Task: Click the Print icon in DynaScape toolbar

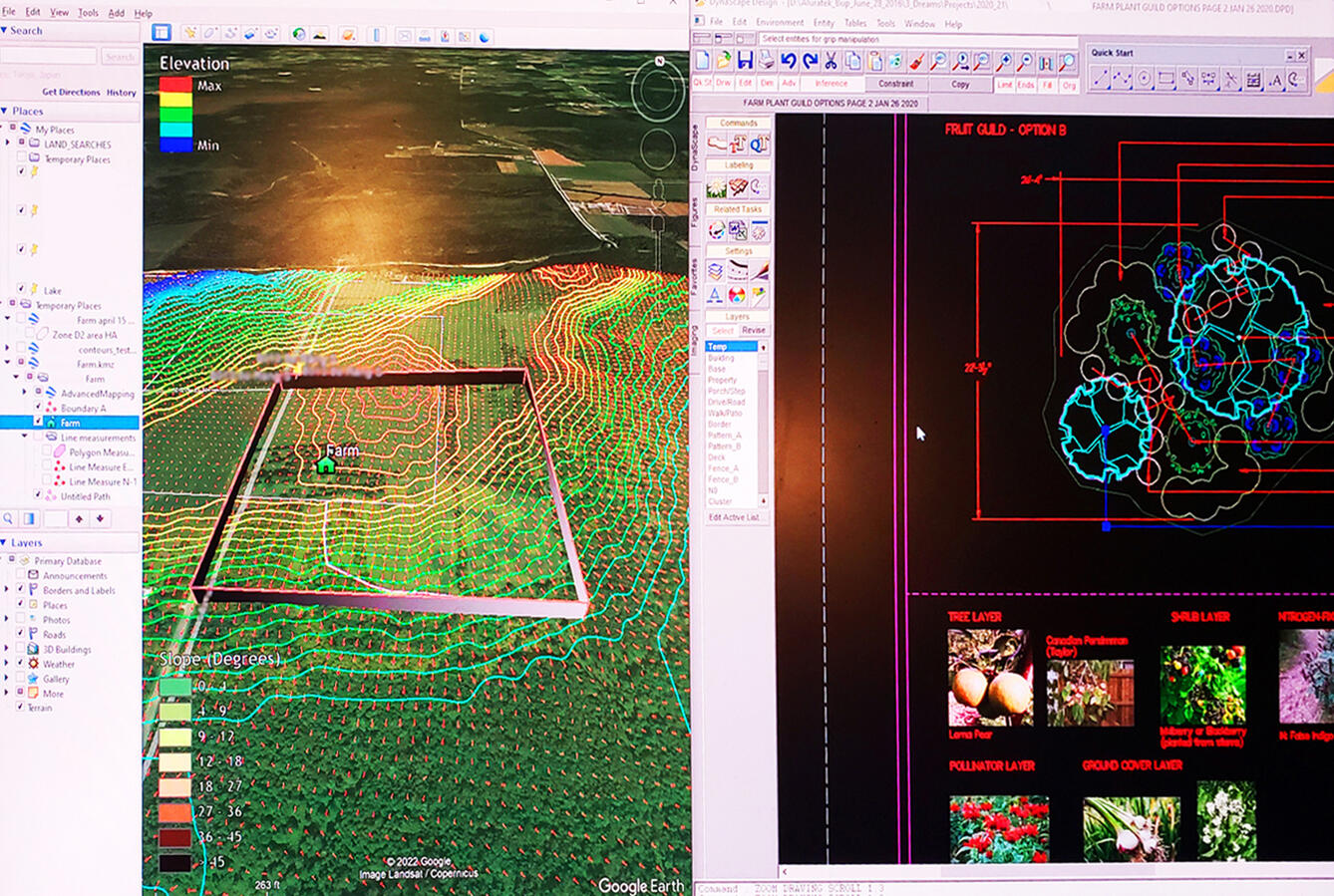Action: 766,62
